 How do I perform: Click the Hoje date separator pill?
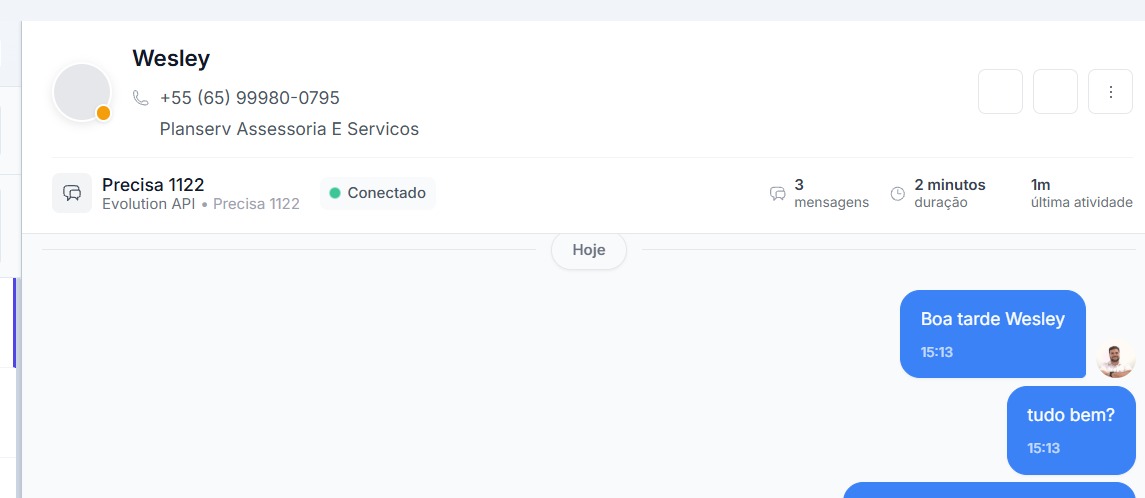[x=589, y=250]
